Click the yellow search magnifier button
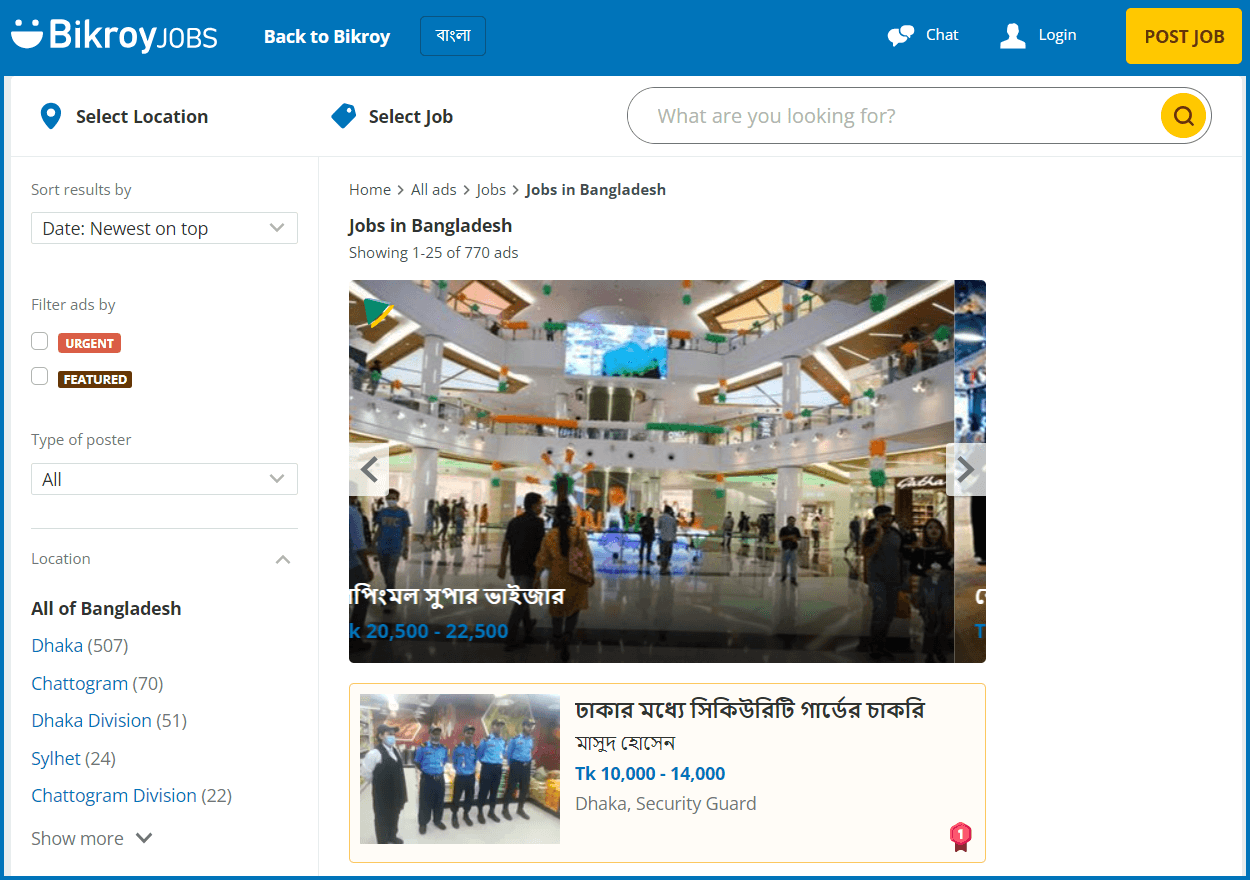Viewport: 1250px width, 880px height. pos(1184,115)
